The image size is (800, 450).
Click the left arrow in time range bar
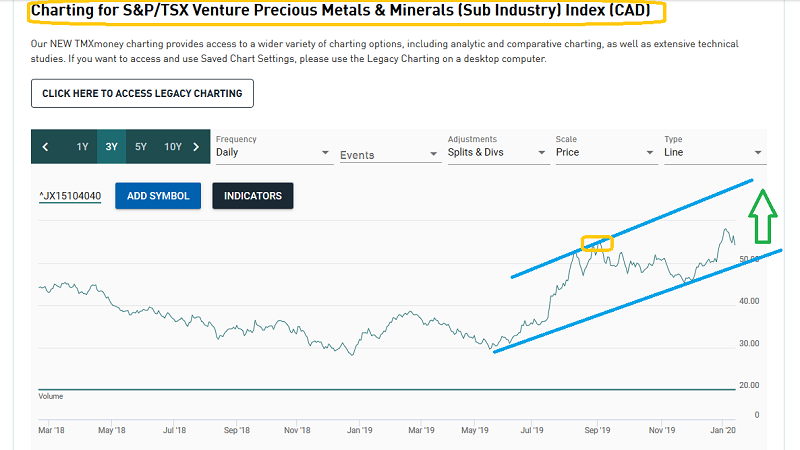click(x=45, y=147)
